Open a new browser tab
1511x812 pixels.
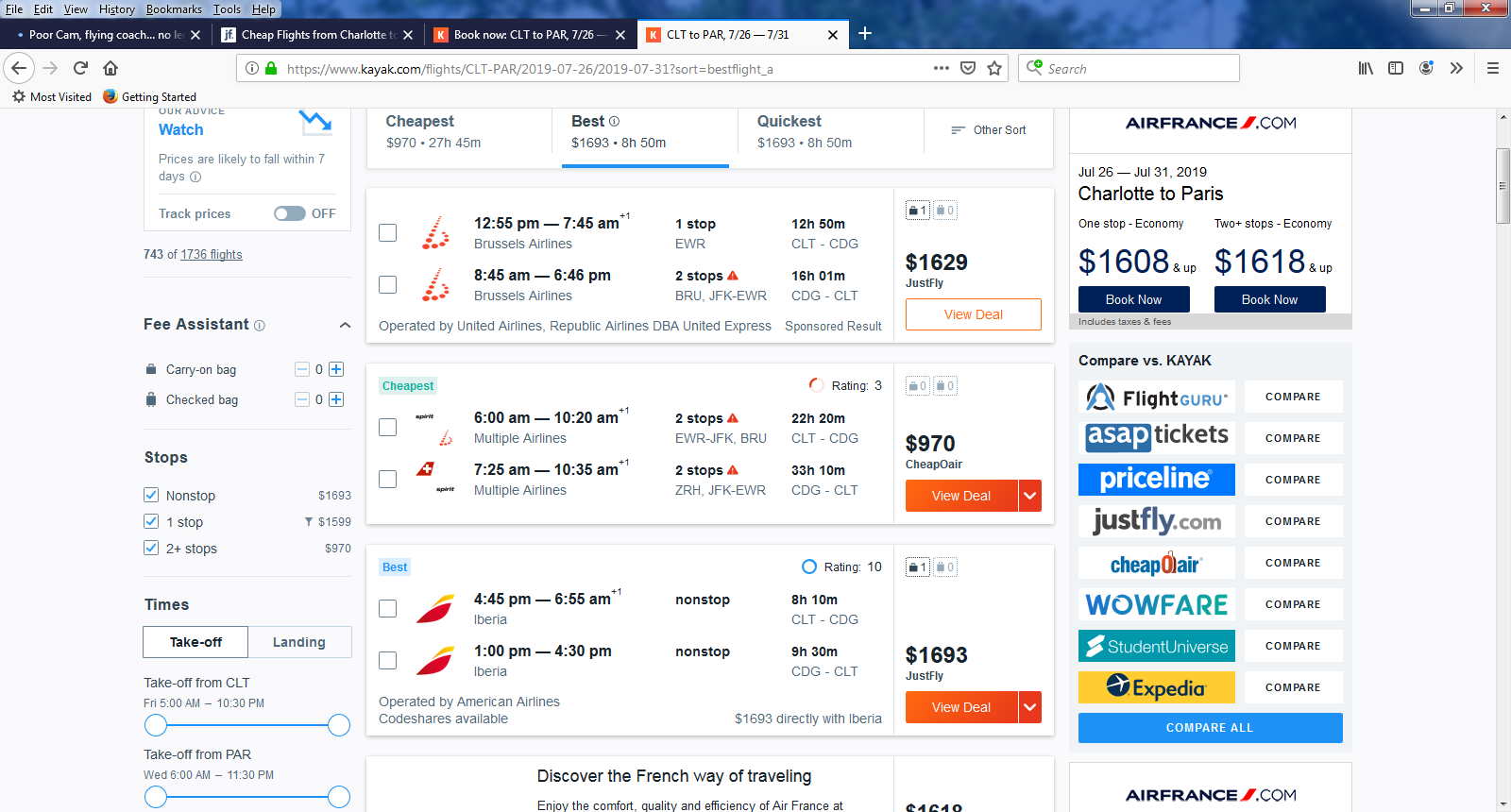(x=865, y=34)
